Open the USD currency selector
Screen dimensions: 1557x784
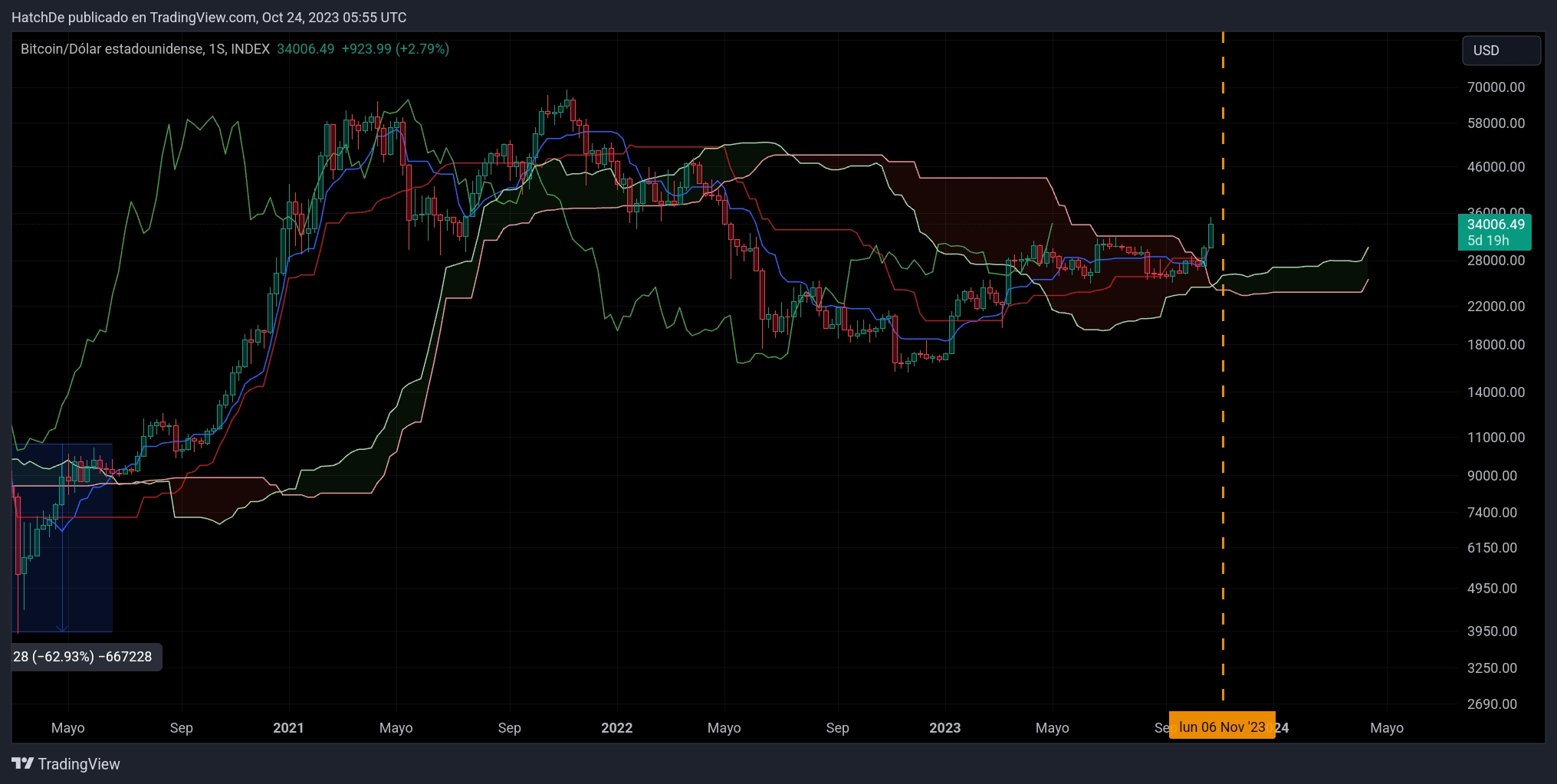tap(1500, 51)
